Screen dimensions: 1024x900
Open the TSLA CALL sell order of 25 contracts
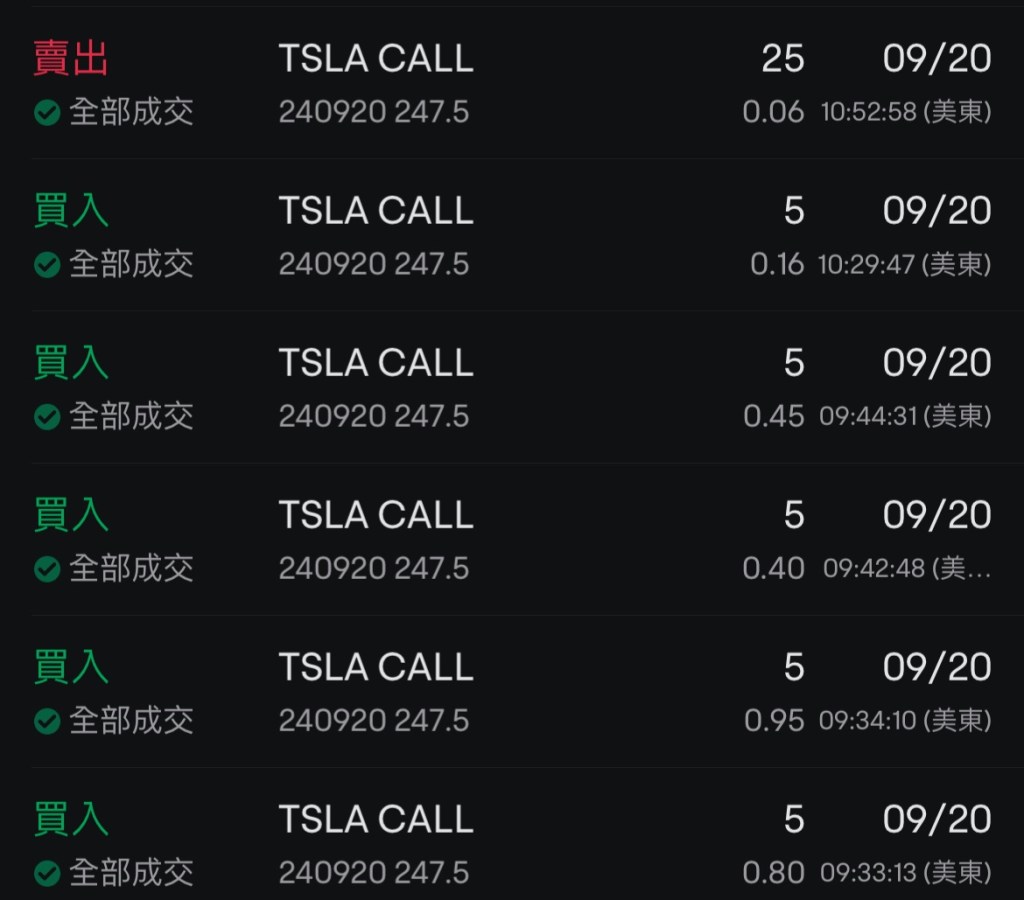(x=376, y=59)
